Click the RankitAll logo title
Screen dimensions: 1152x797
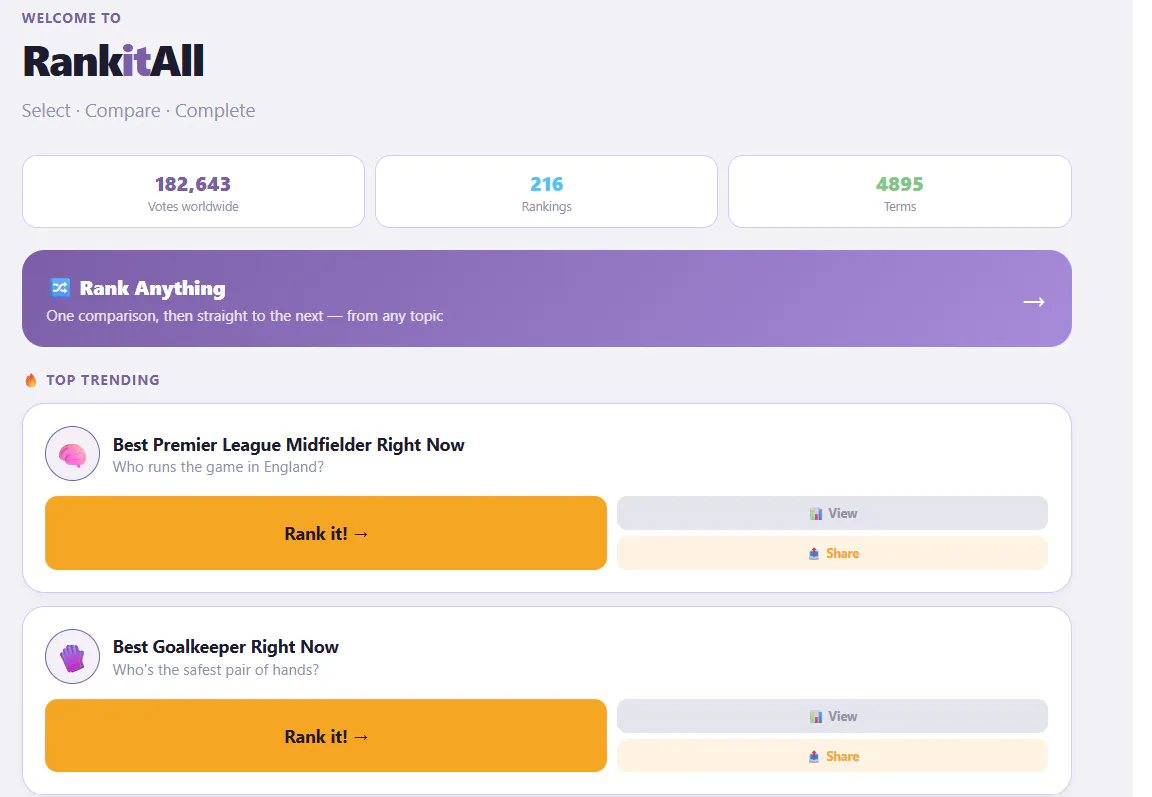(113, 61)
